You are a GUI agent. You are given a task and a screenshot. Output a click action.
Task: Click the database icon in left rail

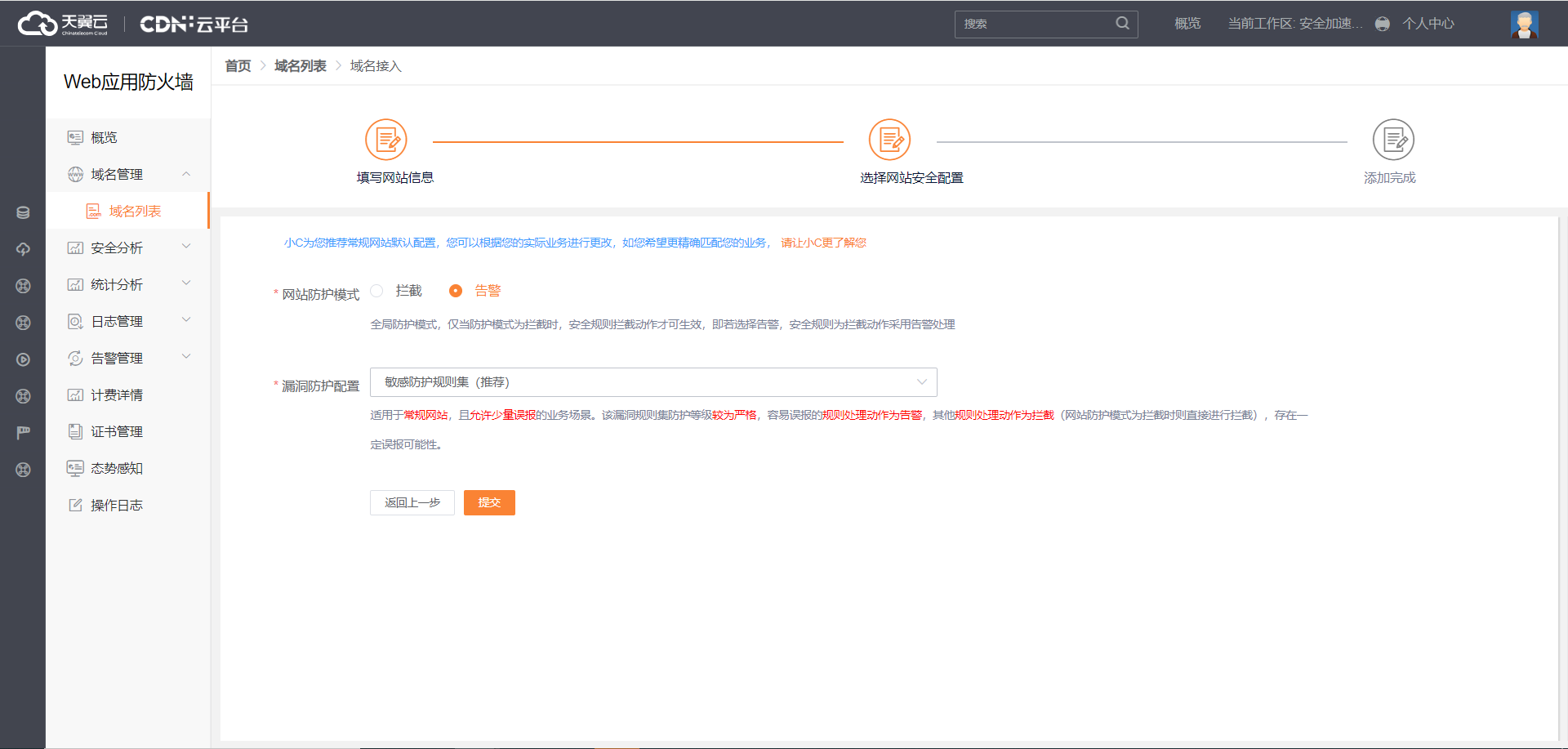click(x=23, y=212)
